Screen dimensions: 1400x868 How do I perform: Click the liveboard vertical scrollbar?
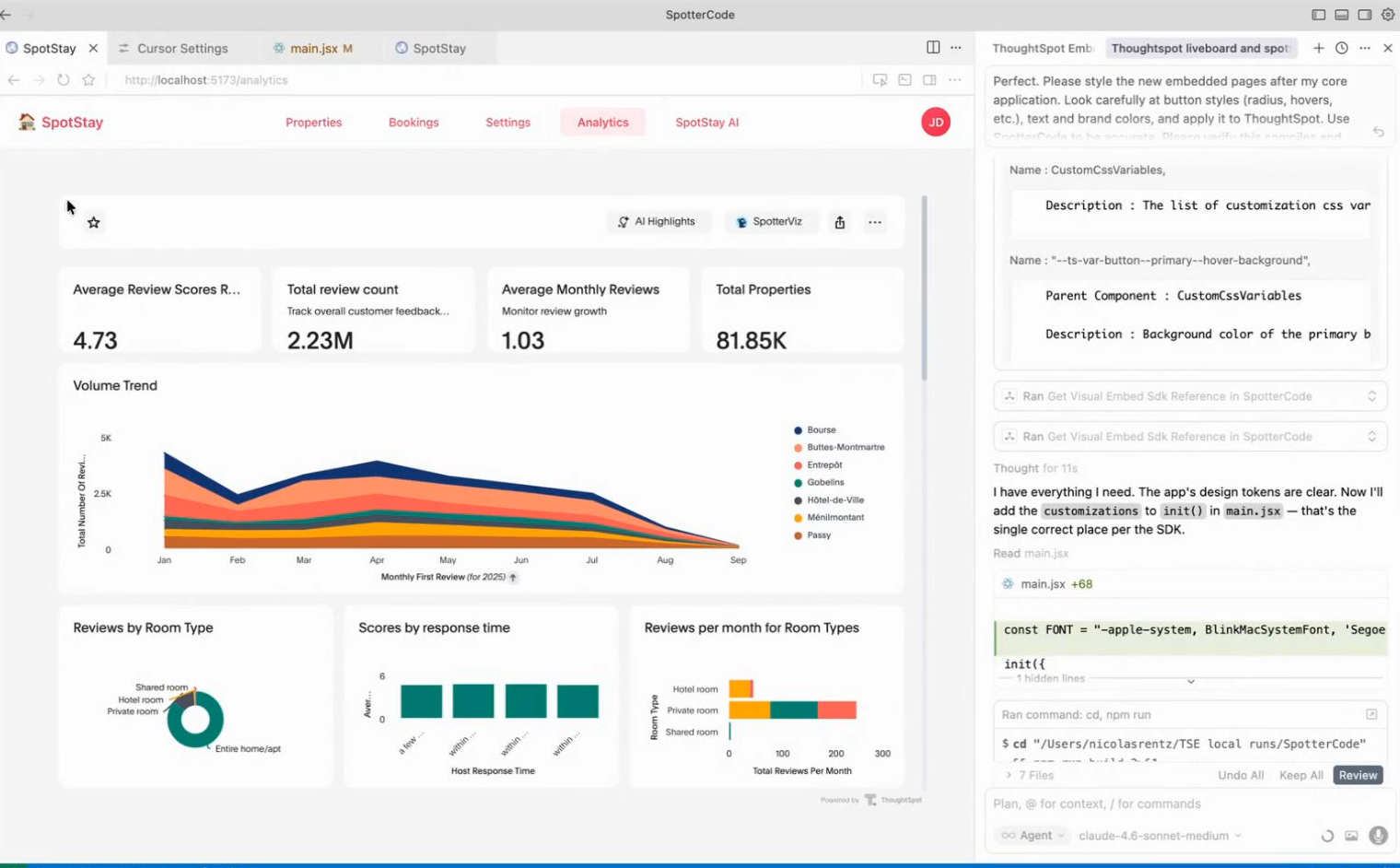924,287
